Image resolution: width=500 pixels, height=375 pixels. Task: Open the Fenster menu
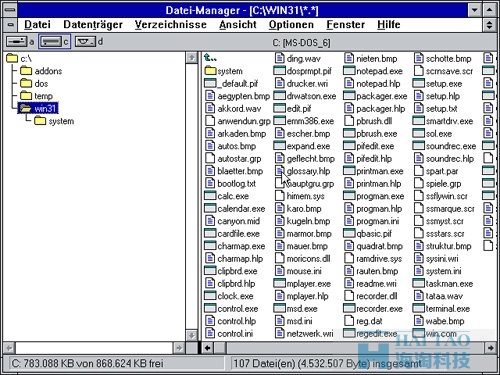[x=346, y=25]
